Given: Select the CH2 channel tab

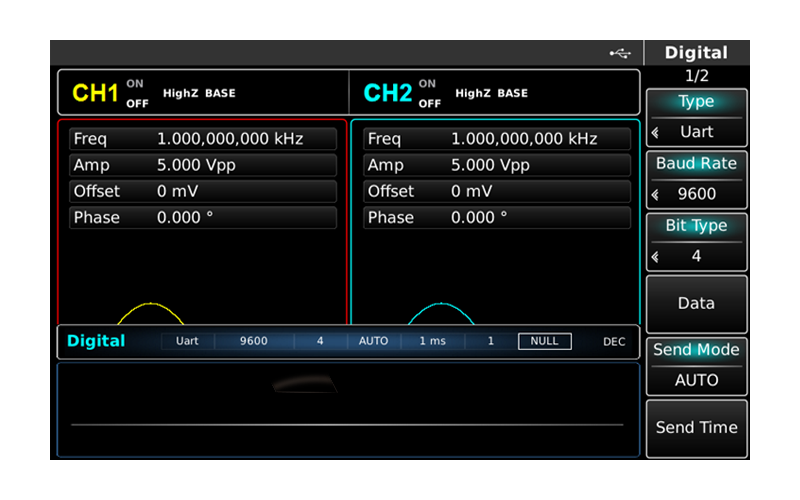Looking at the screenshot, I should click(389, 93).
